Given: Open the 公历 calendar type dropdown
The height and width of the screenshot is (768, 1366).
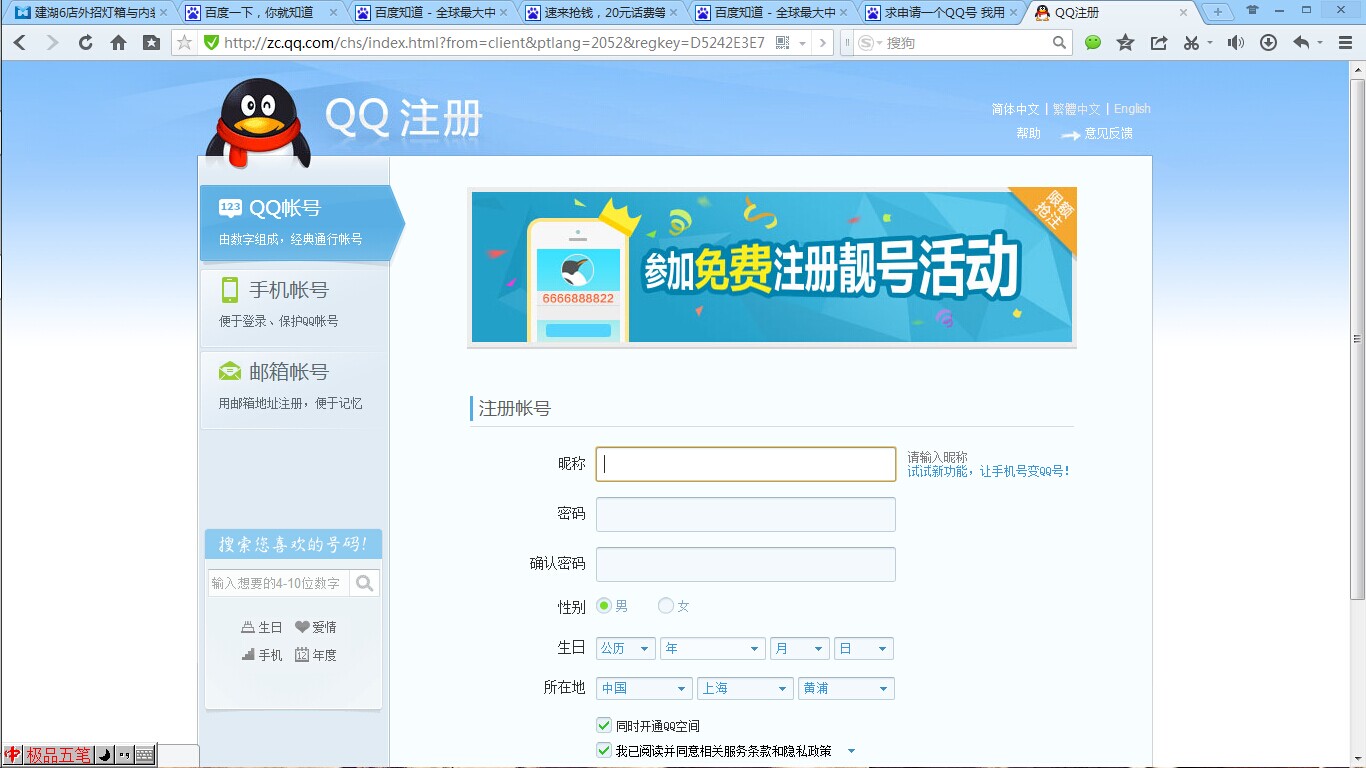Looking at the screenshot, I should click(624, 648).
